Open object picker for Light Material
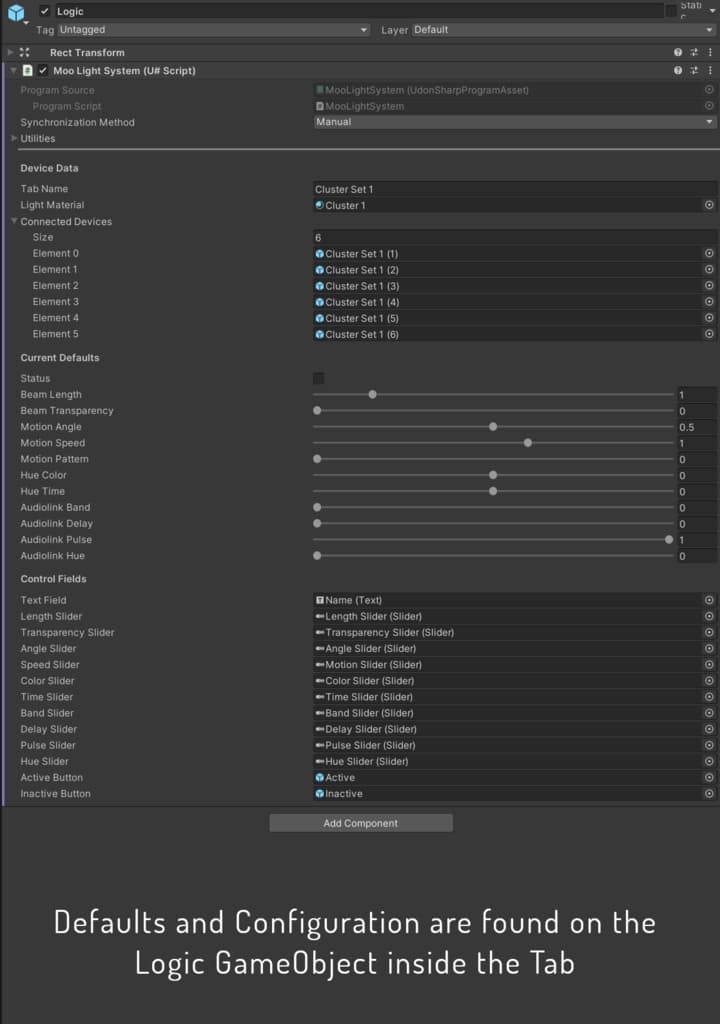720x1024 pixels. tap(709, 205)
